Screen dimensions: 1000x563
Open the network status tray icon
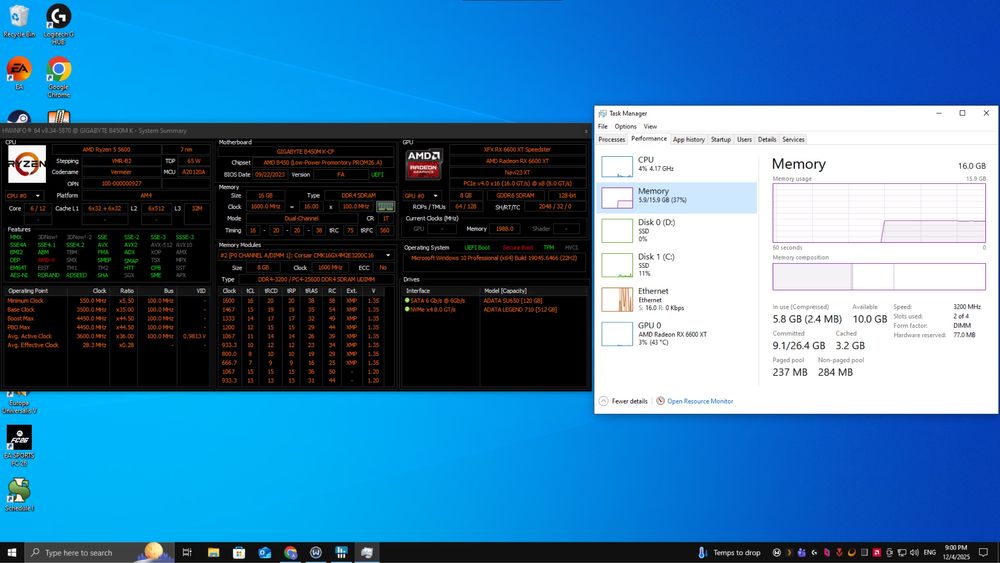click(902, 552)
